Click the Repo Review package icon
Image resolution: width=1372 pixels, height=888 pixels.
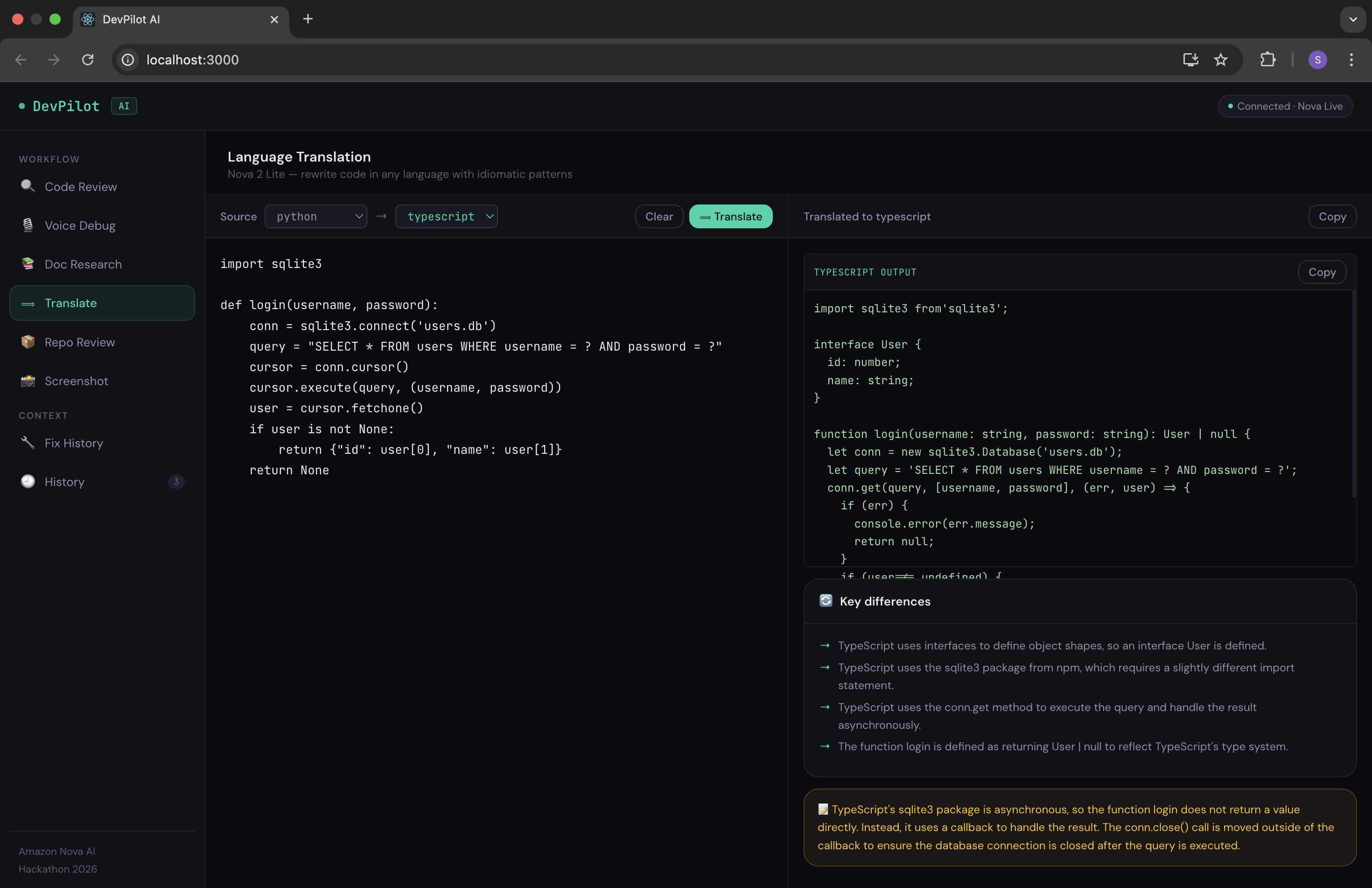[27, 342]
